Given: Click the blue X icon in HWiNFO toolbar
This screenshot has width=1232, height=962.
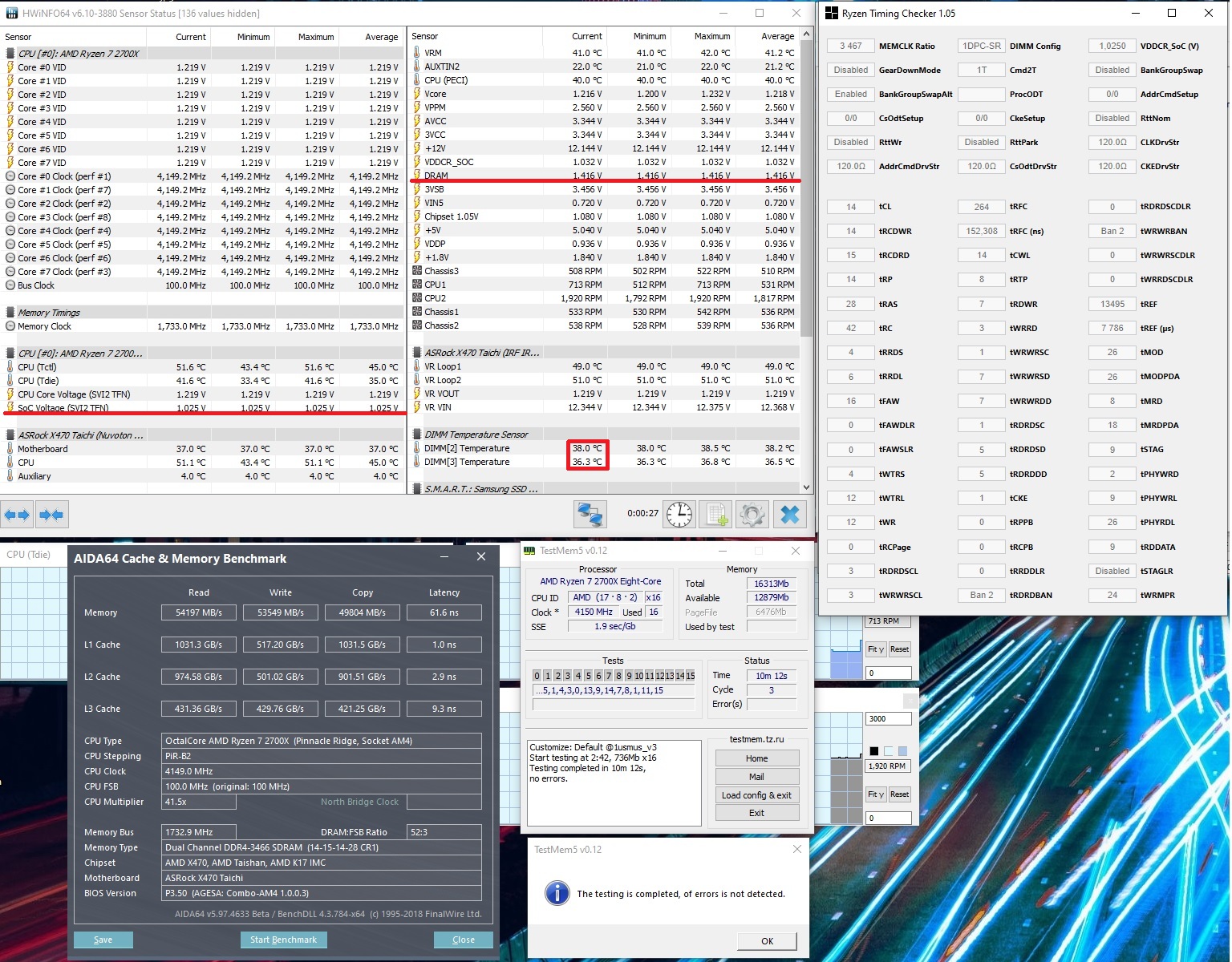Looking at the screenshot, I should [x=790, y=515].
